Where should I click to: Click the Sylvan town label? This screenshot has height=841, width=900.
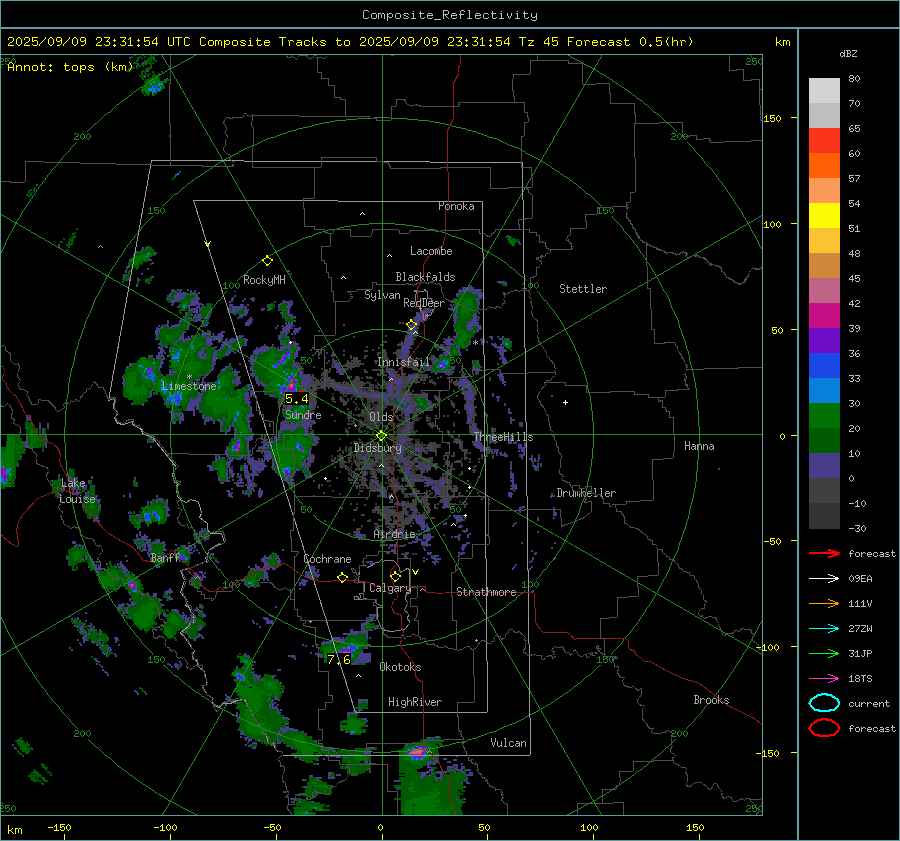[382, 295]
